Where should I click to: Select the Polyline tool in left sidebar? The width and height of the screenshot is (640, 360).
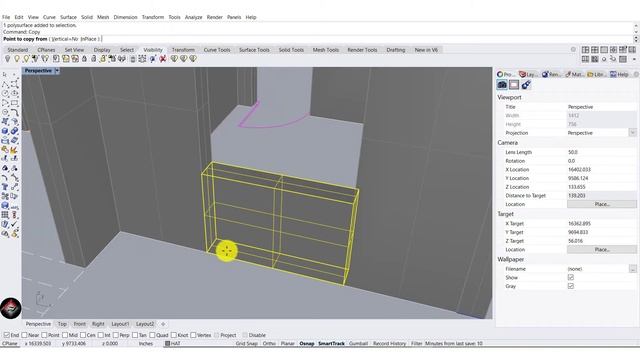point(5,84)
